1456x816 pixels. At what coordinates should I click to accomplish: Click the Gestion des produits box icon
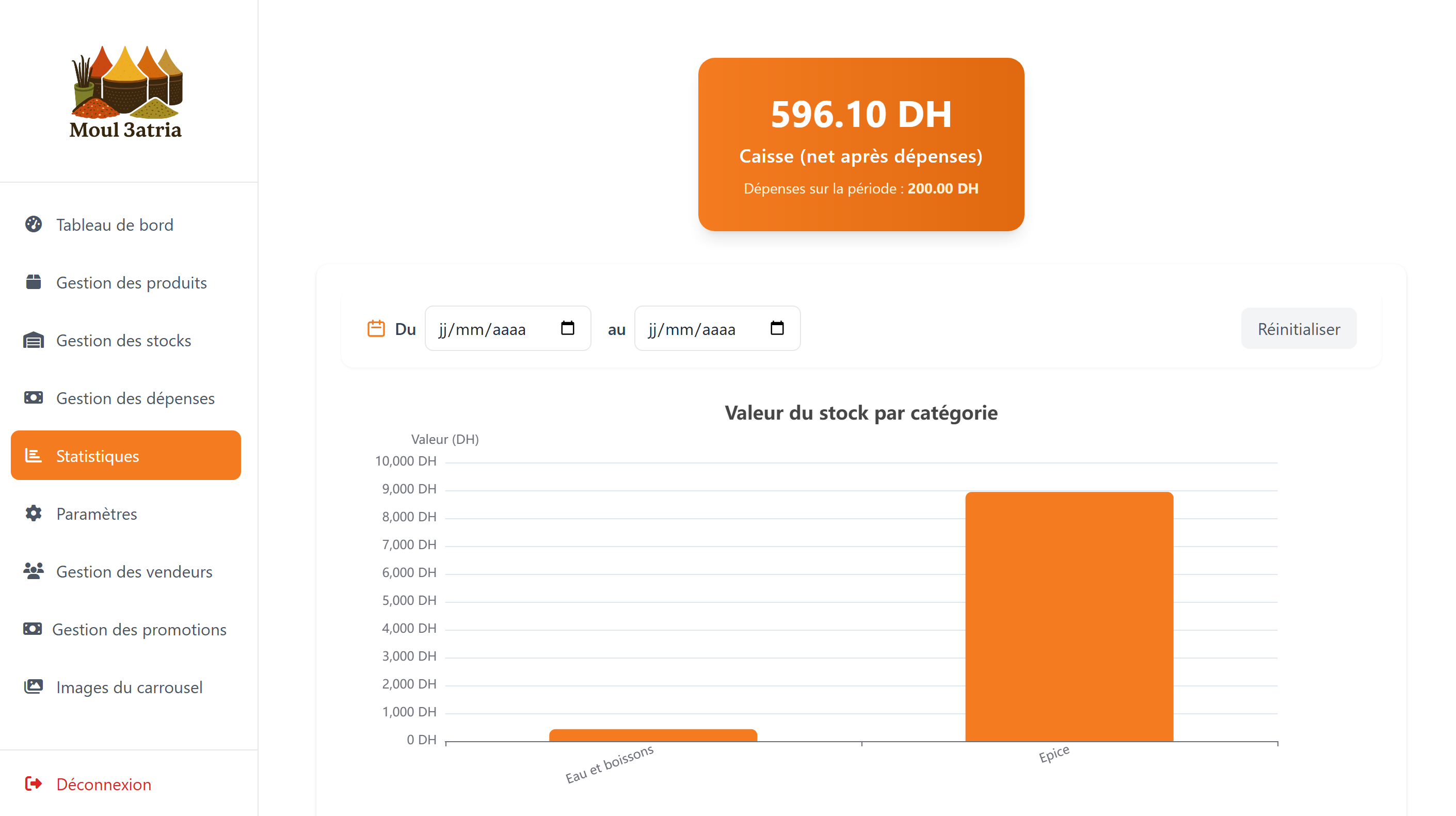pos(34,282)
